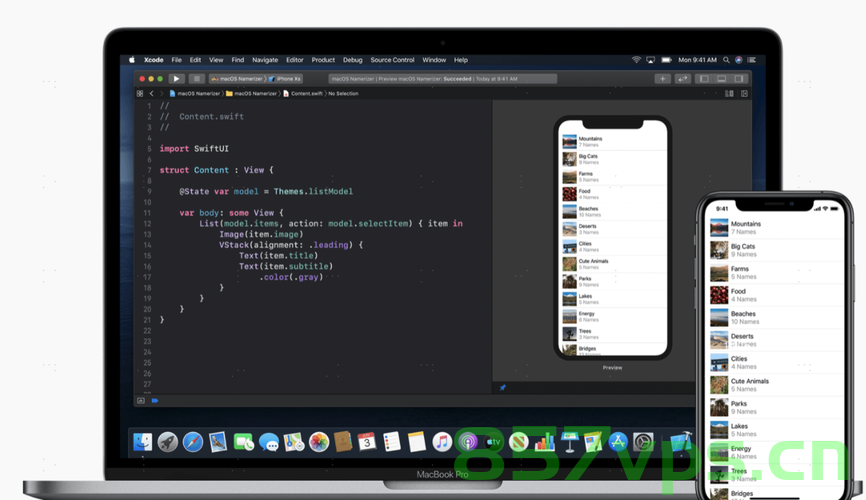This screenshot has height=500, width=866.
Task: Open the related items grid icon
Action: point(140,93)
